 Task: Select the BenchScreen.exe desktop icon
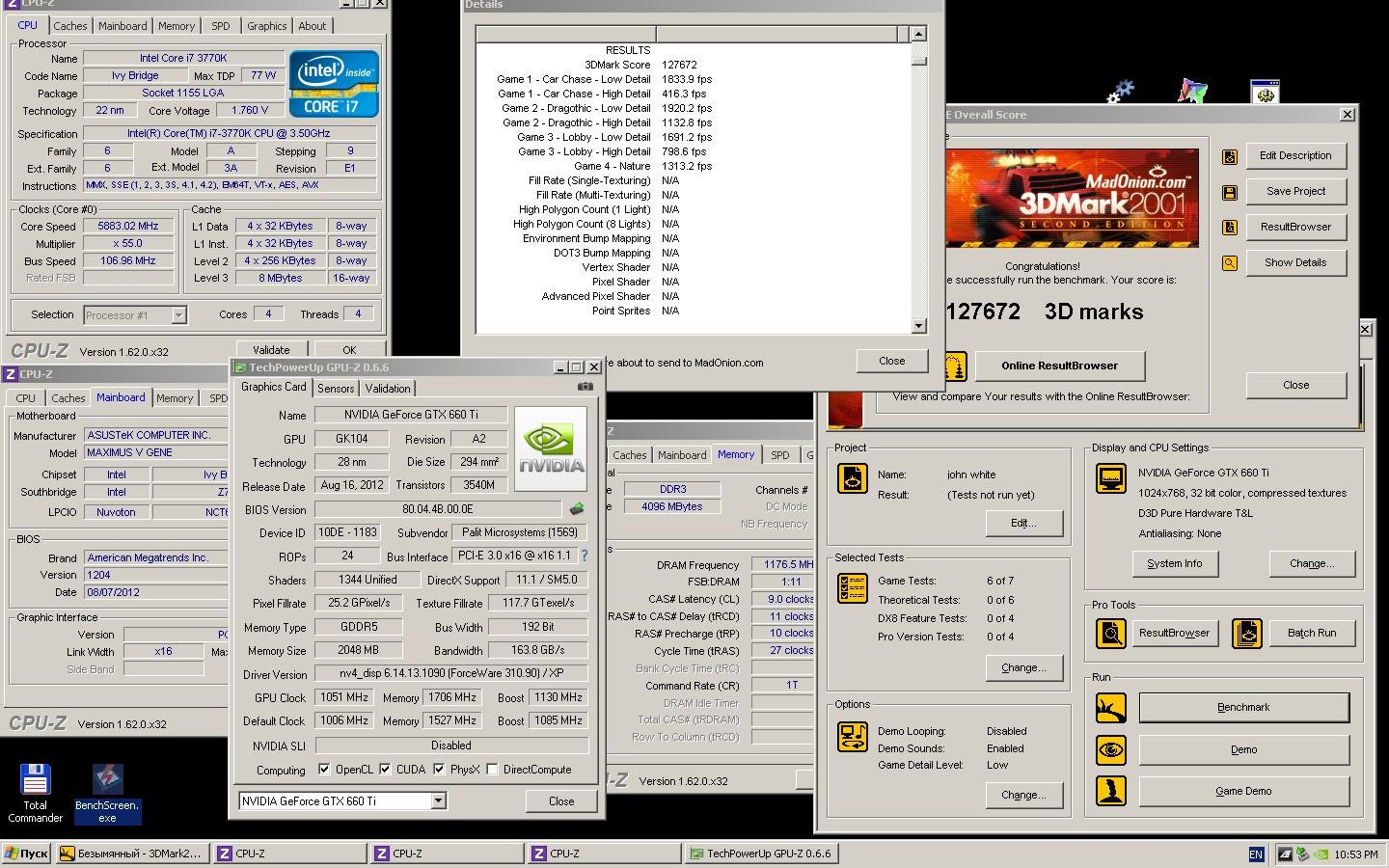click(107, 794)
